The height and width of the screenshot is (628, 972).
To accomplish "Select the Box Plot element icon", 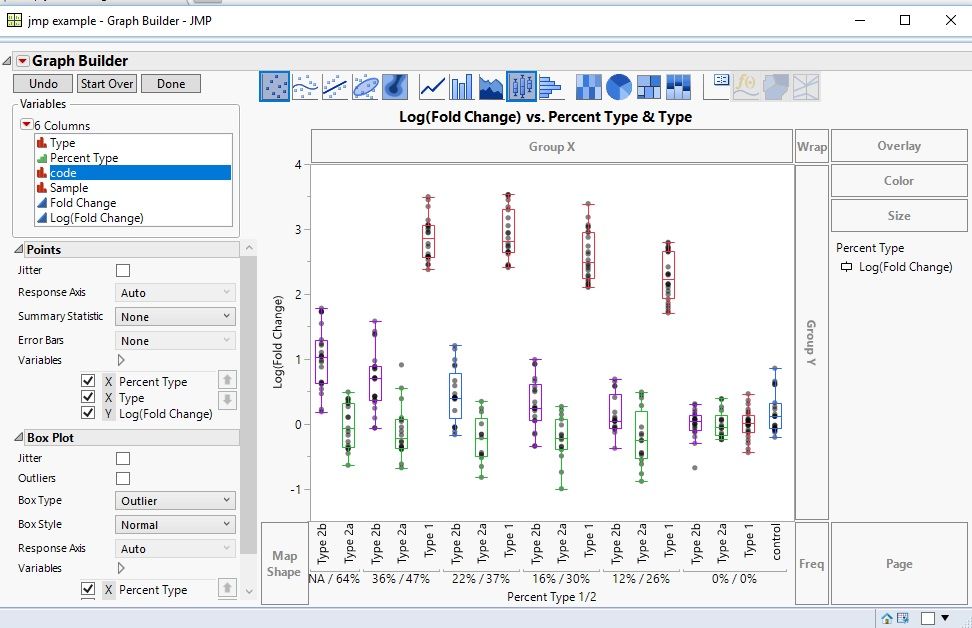I will [x=521, y=86].
